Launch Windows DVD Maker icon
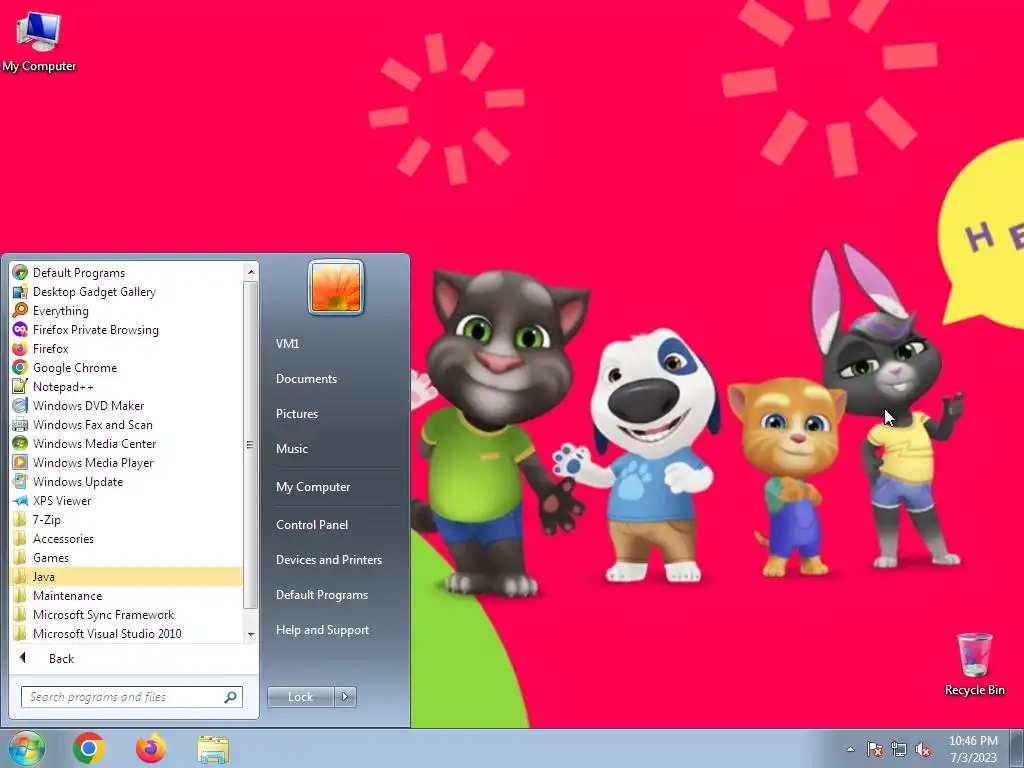 point(20,405)
